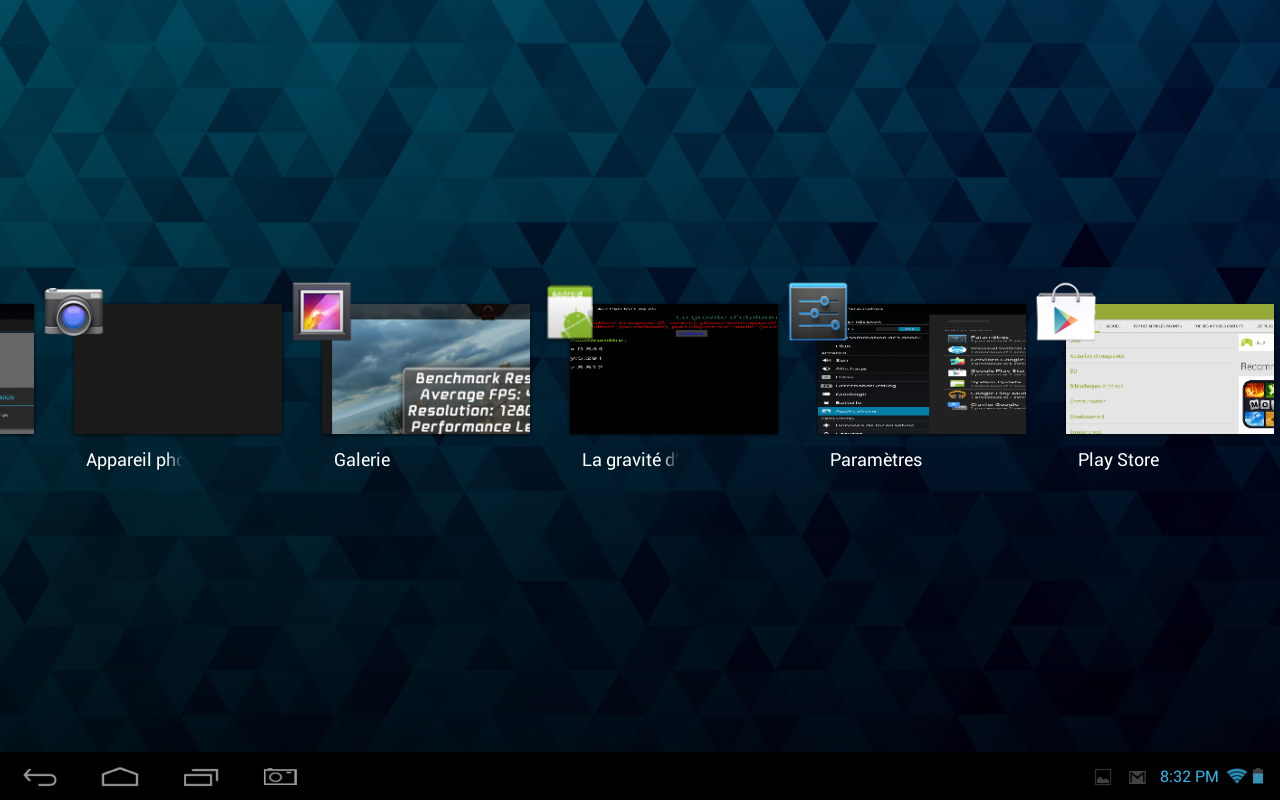
Task: Tap the Recent apps button
Action: tap(200, 777)
